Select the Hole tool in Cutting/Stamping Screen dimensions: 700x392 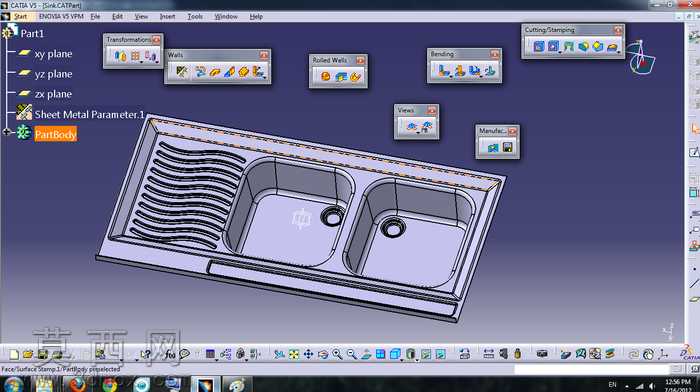pyautogui.click(x=554, y=46)
